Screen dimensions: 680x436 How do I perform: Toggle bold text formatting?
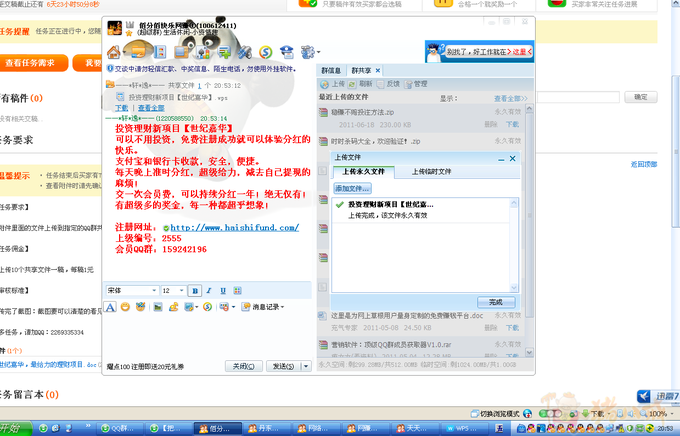pos(195,291)
